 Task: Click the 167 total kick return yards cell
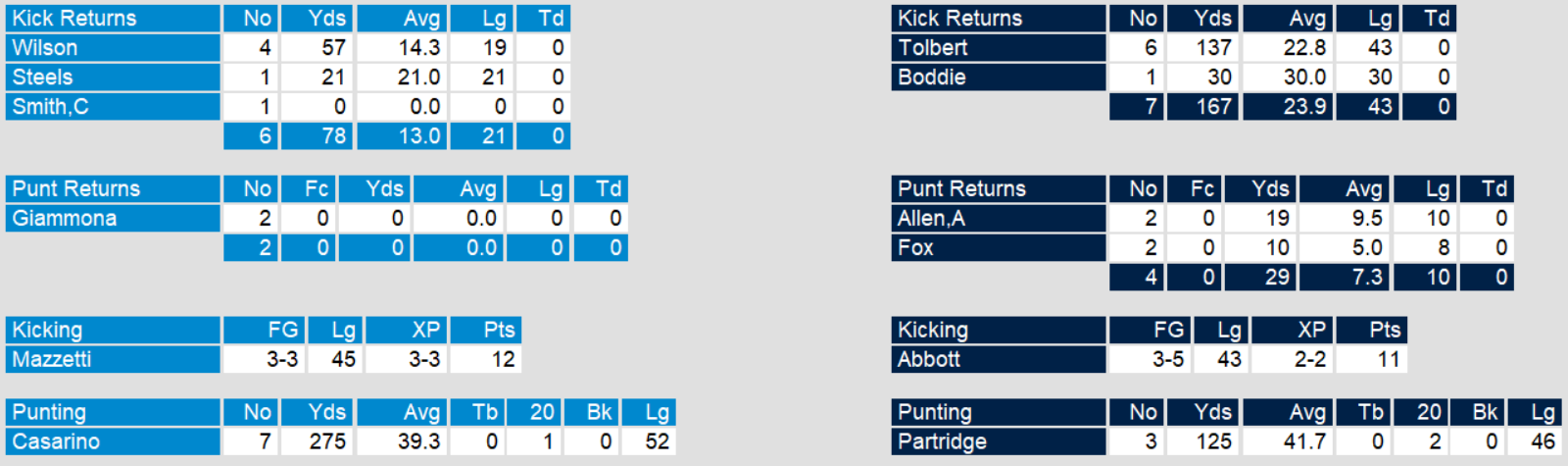point(1213,107)
